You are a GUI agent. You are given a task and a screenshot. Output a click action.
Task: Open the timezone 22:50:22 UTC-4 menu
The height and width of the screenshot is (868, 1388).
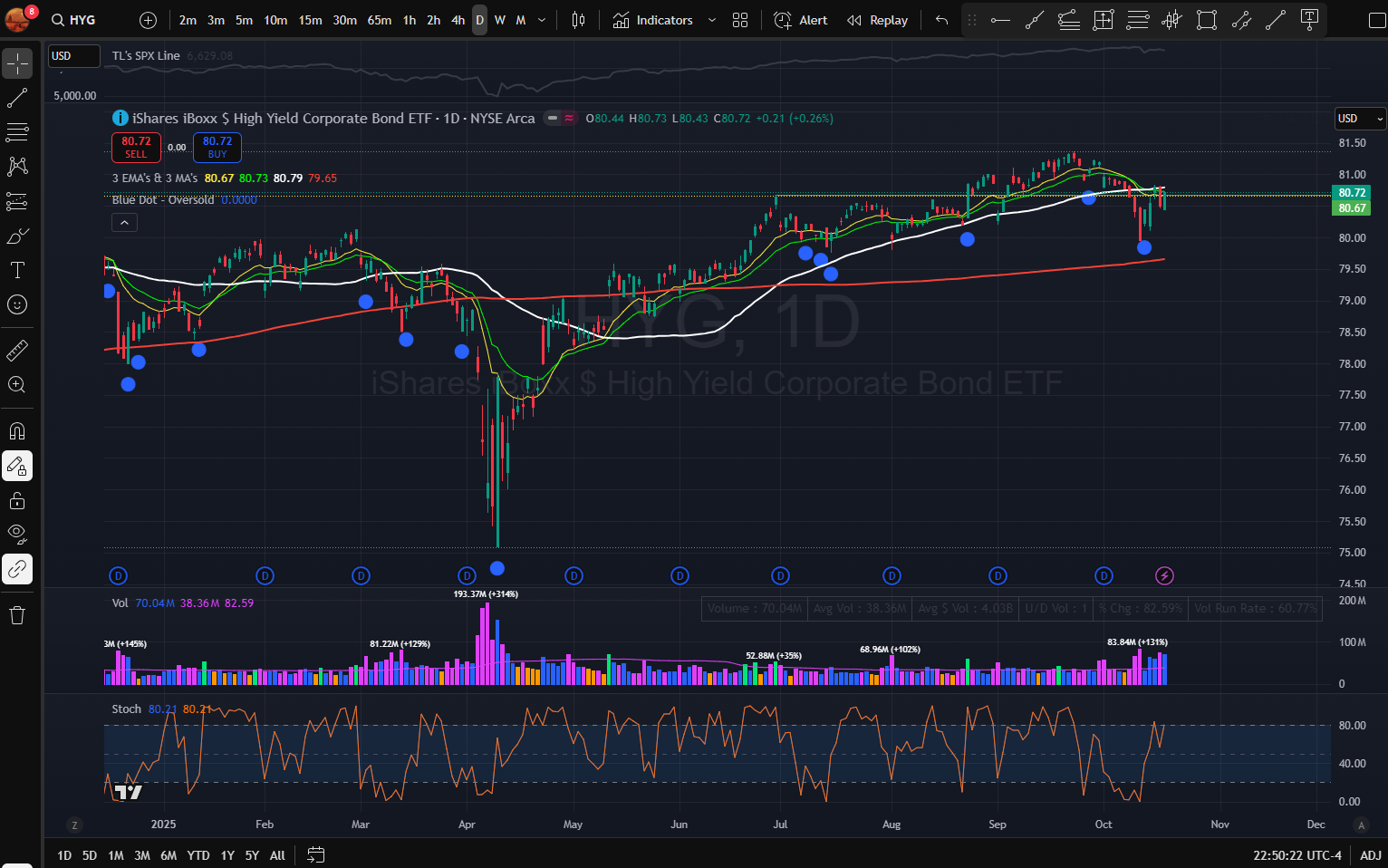pos(1297,855)
